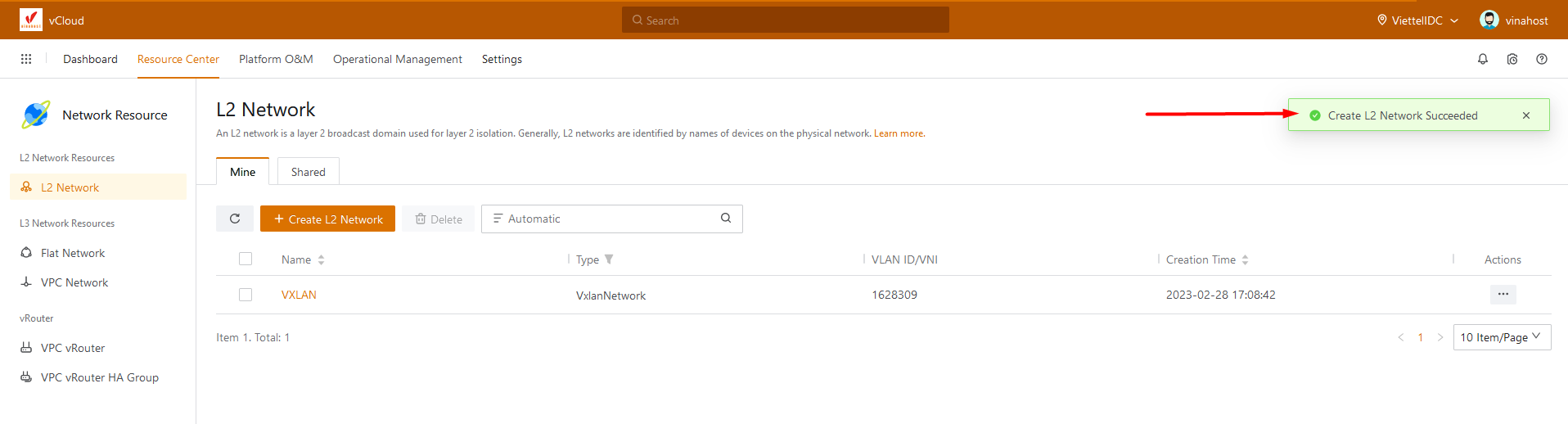The height and width of the screenshot is (424, 1568).
Task: Switch to the Shared tab
Action: [309, 171]
